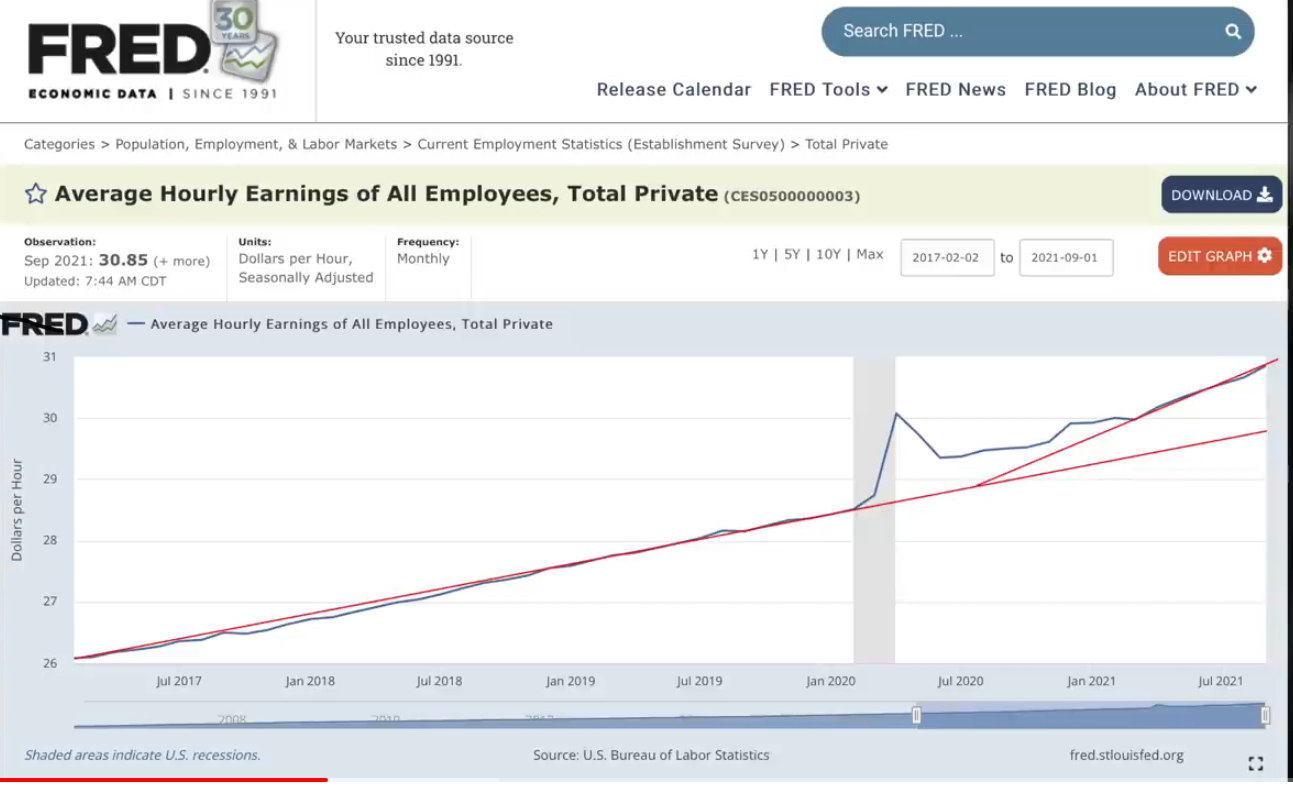Click the Search FRED input field
Image resolution: width=1293 pixels, height=793 pixels.
pos(1020,31)
